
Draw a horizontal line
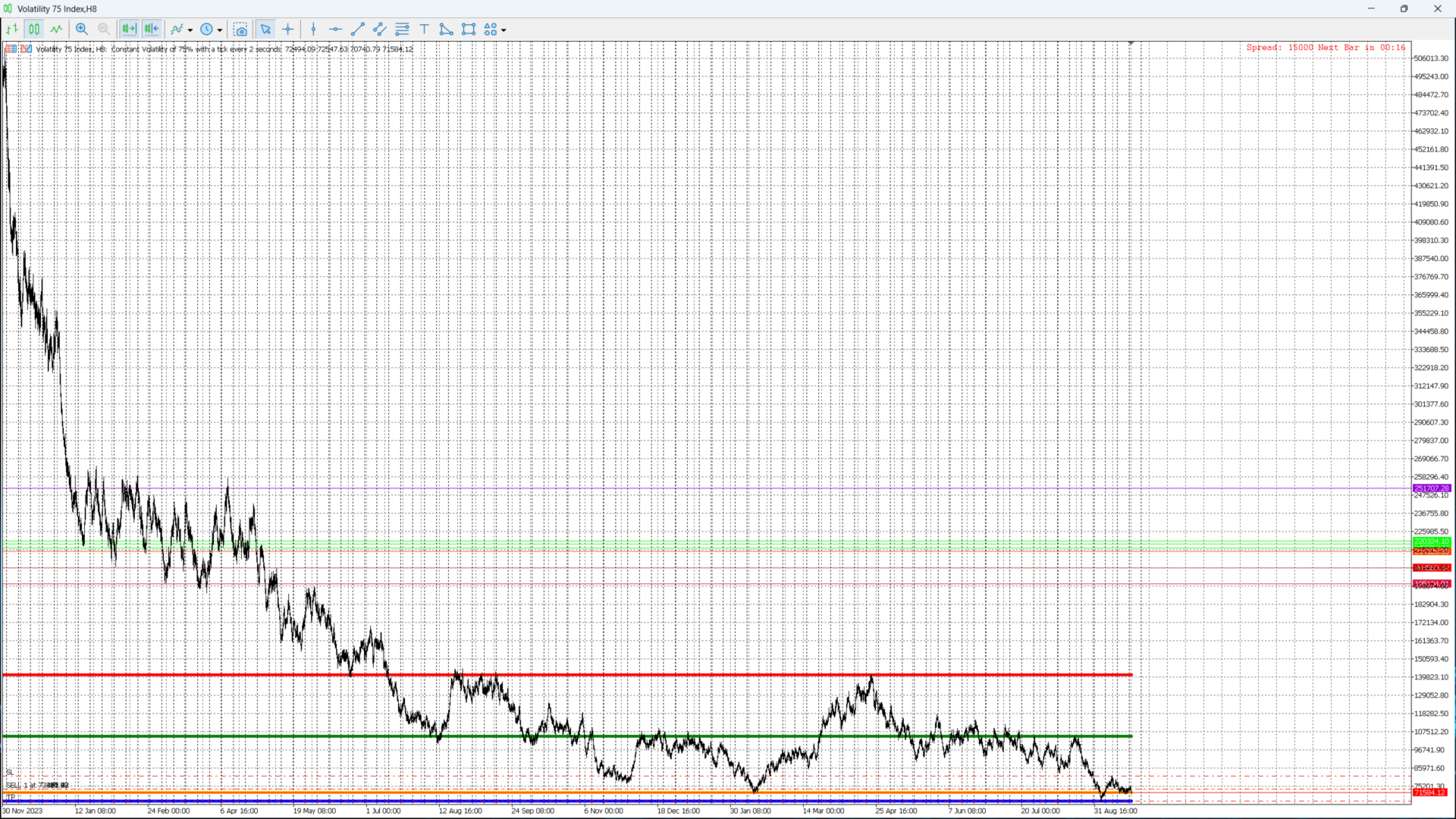pyautogui.click(x=335, y=30)
